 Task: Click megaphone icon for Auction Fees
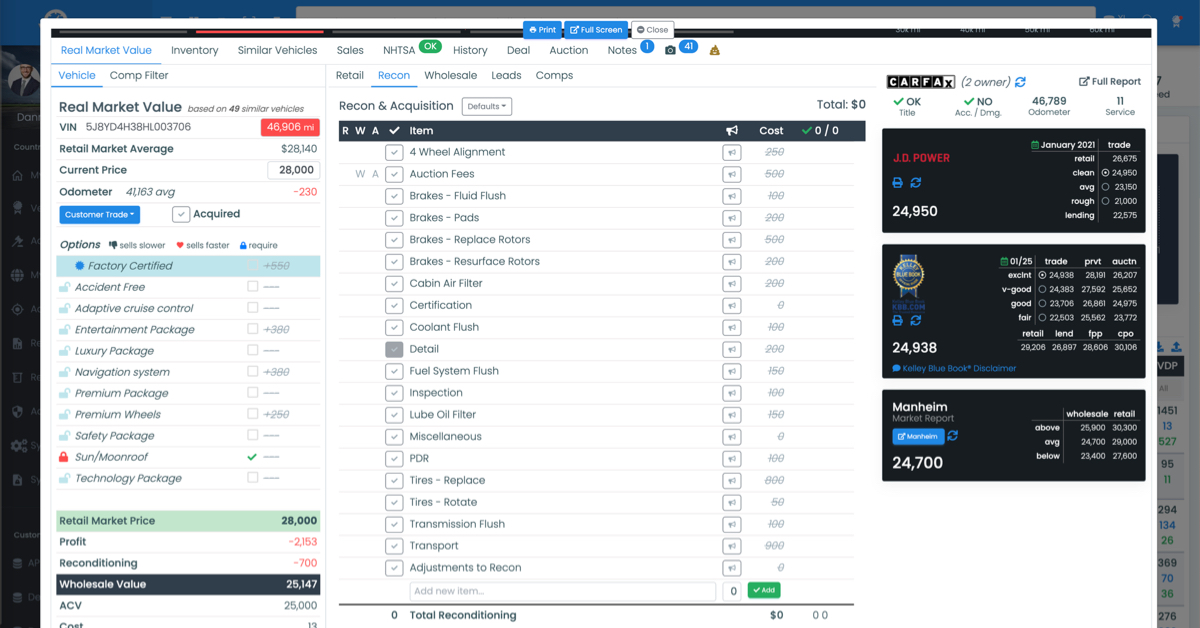click(x=731, y=174)
